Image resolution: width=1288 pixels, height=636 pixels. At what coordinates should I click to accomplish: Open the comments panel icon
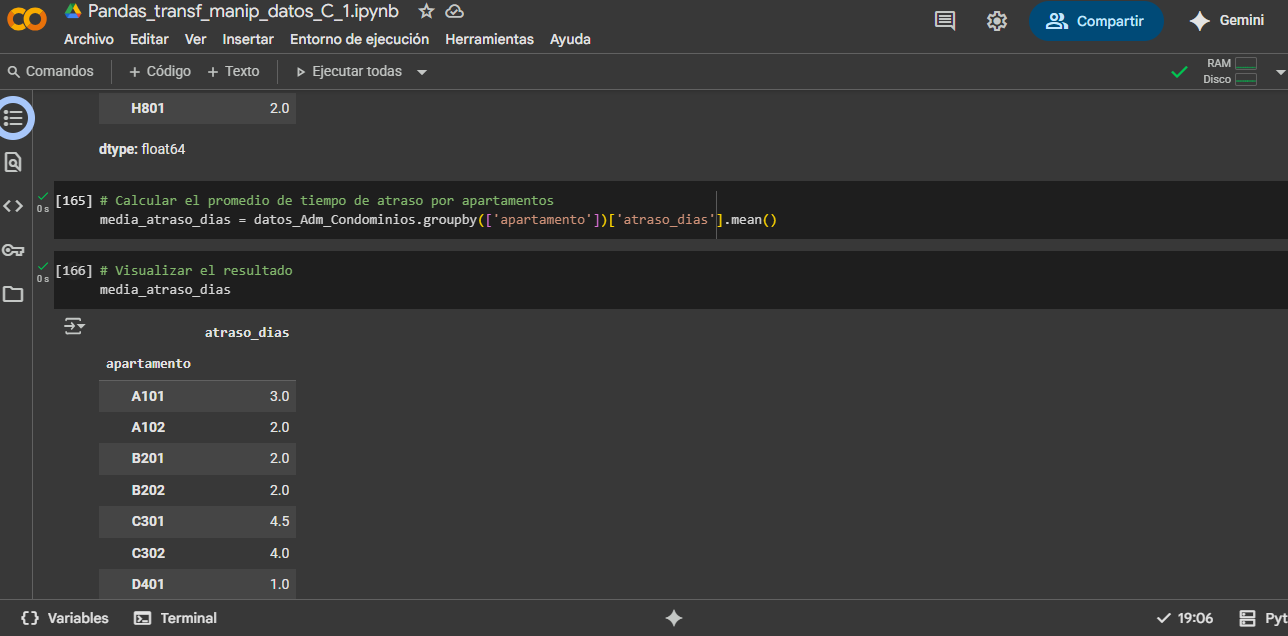coord(945,21)
